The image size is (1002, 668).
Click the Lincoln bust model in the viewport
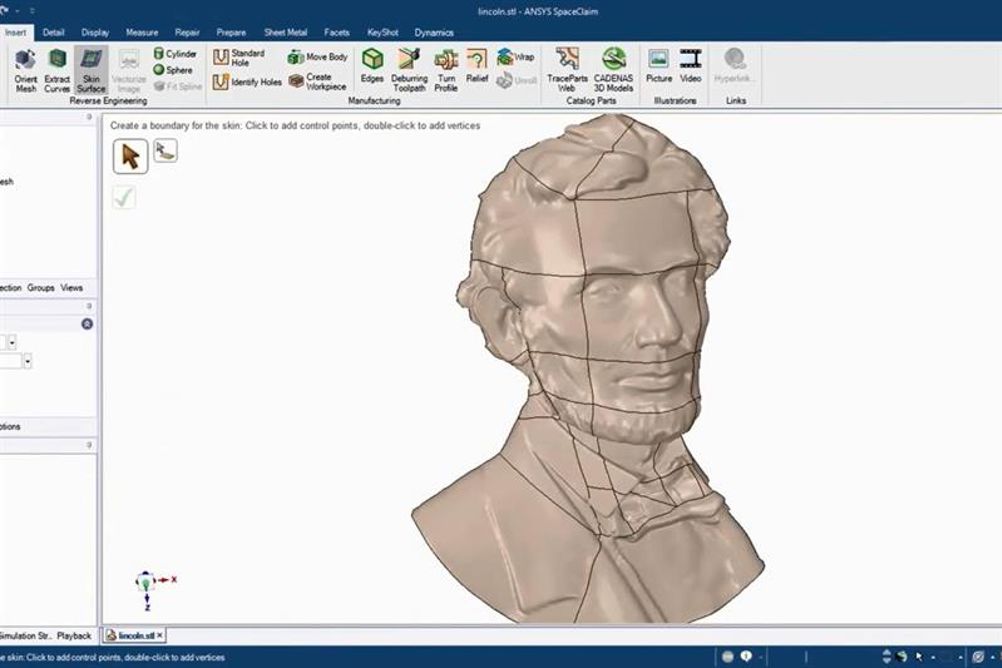pos(587,371)
